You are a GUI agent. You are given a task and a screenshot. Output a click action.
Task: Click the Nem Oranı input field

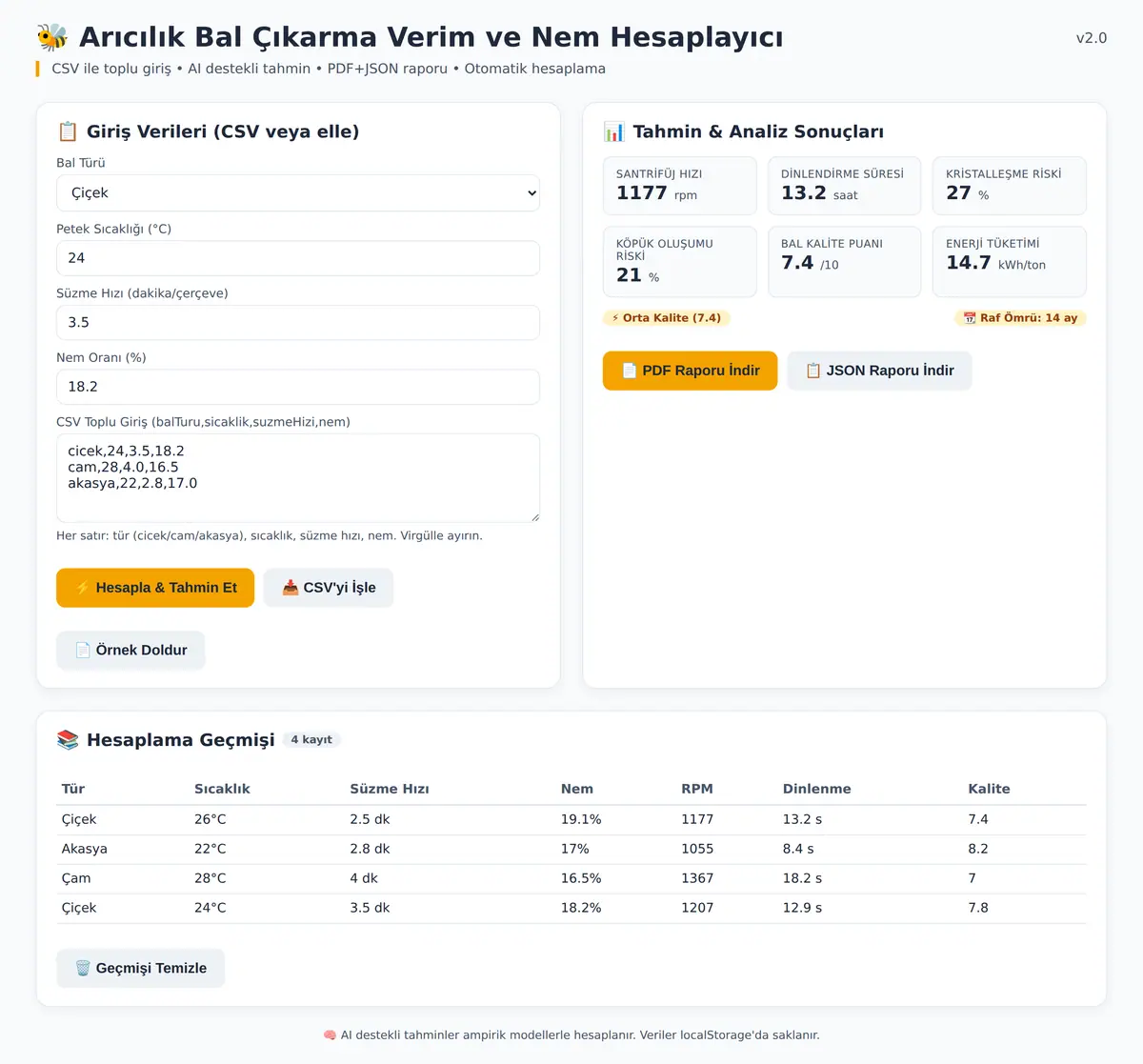click(x=298, y=387)
